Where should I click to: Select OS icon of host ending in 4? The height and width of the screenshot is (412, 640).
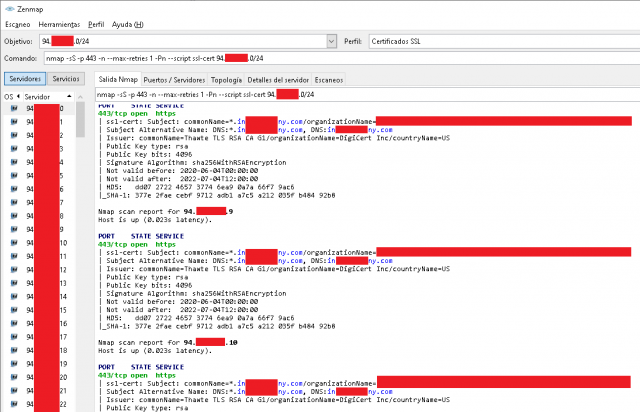[x=14, y=162]
